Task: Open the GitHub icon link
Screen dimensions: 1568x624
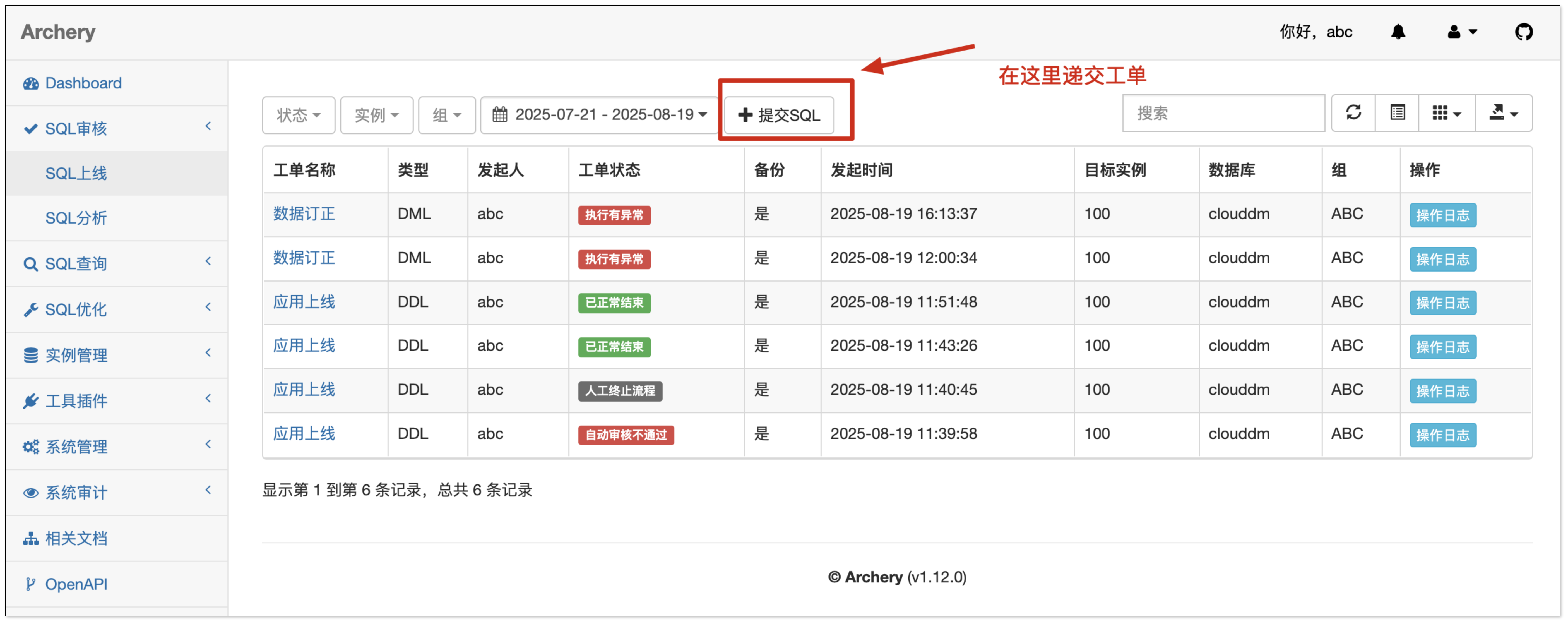Action: [1523, 32]
